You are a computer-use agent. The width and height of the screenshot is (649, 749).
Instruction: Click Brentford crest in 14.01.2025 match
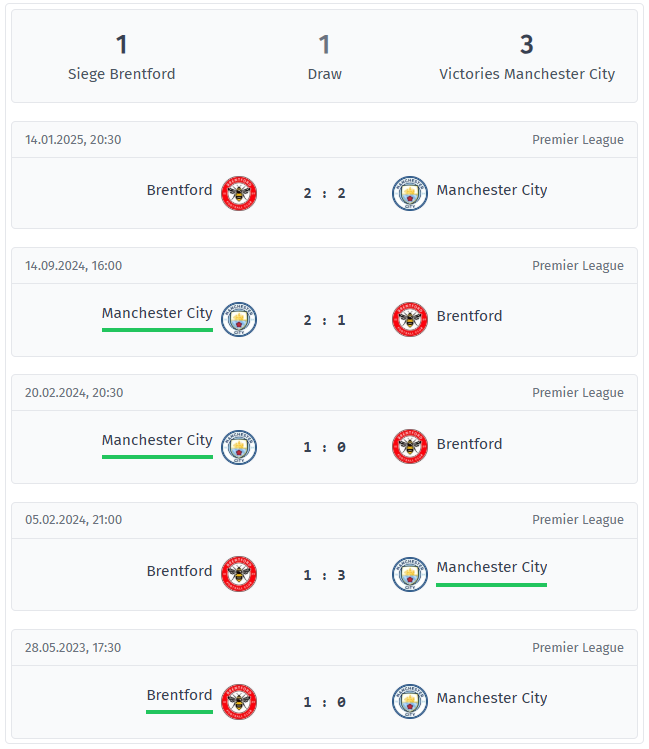[x=239, y=192]
